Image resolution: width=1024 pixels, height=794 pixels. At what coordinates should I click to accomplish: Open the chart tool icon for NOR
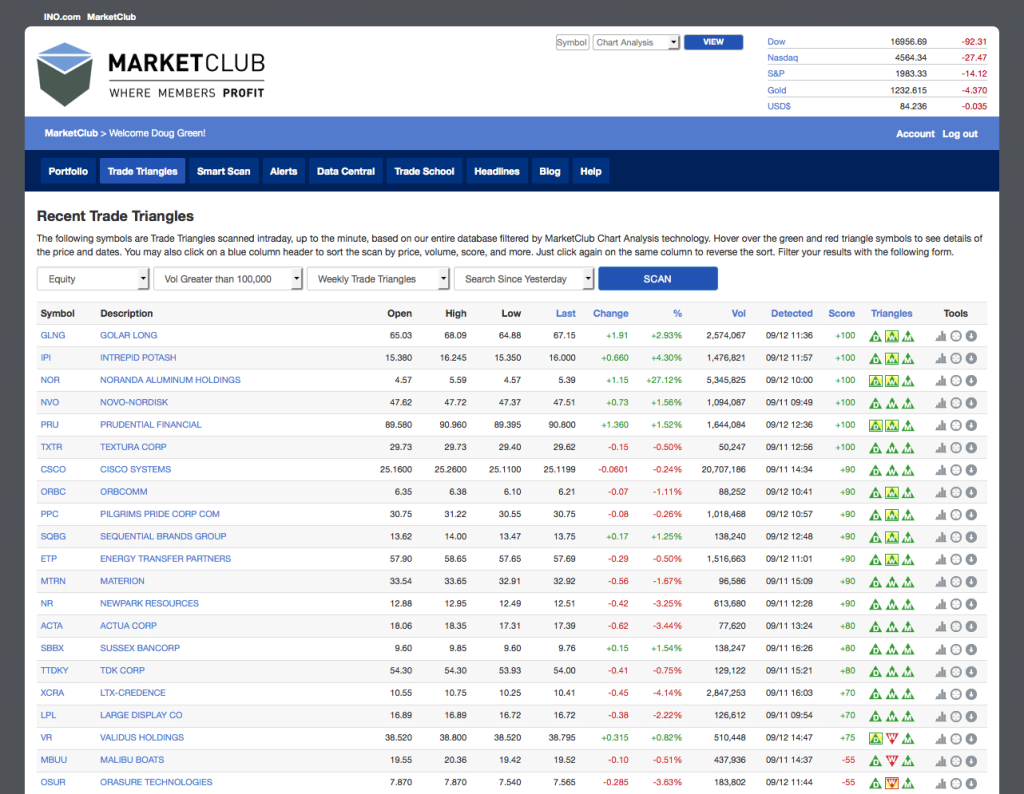(x=940, y=380)
